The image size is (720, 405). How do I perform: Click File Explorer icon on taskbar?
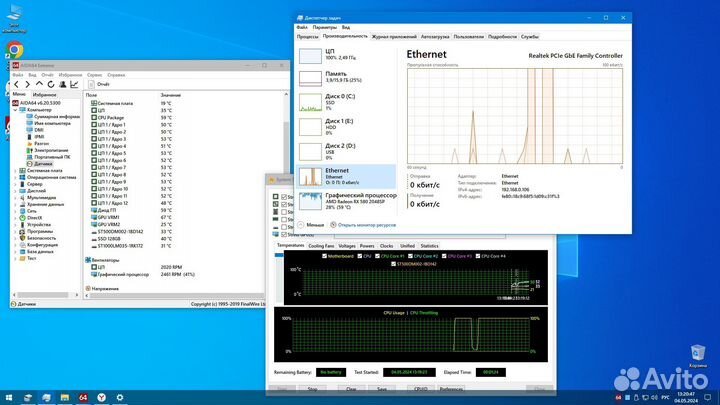(x=65, y=398)
